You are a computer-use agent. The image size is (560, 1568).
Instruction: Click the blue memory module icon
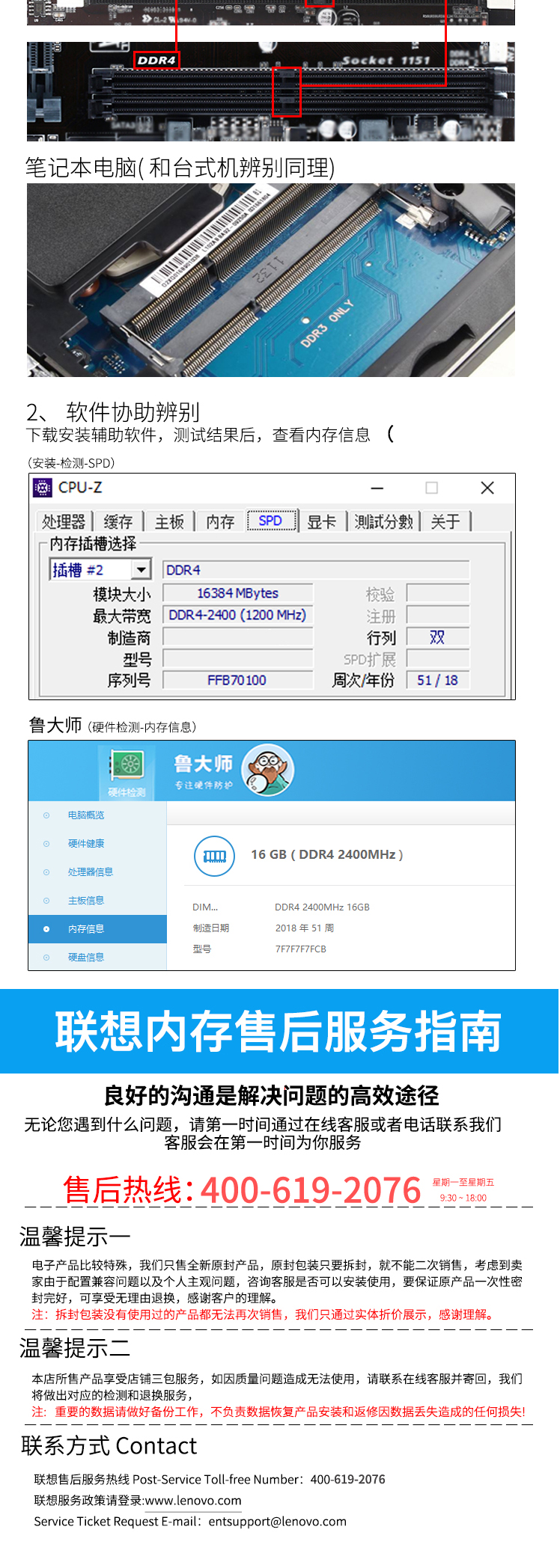click(x=214, y=855)
